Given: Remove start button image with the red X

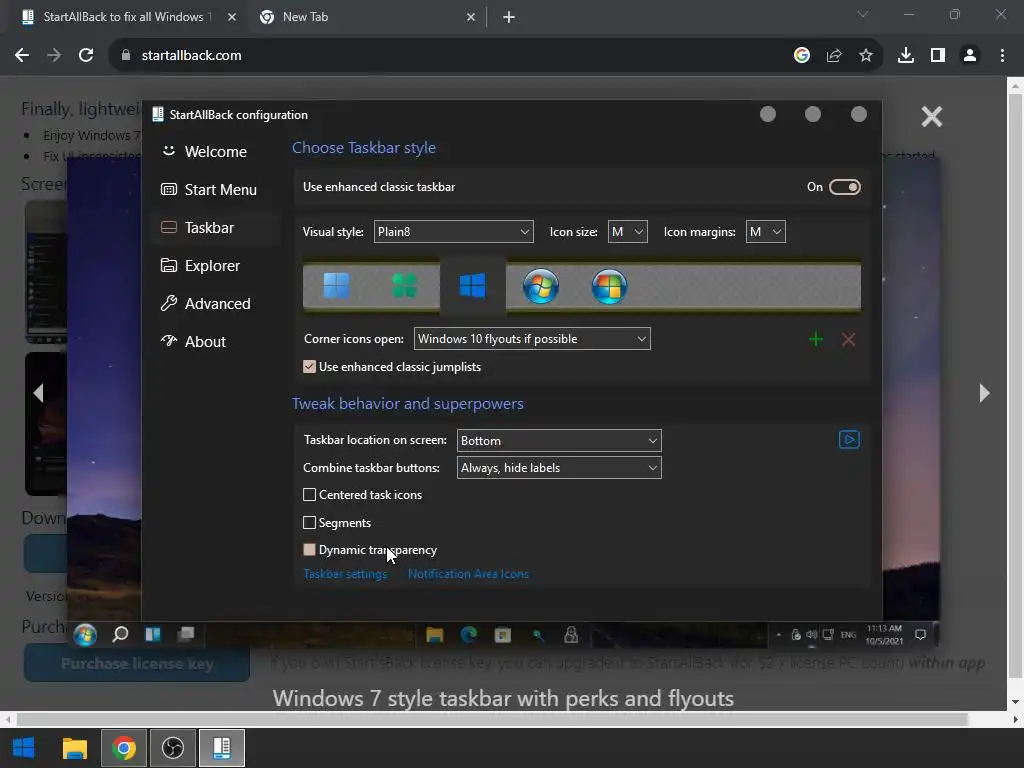Looking at the screenshot, I should click(848, 339).
